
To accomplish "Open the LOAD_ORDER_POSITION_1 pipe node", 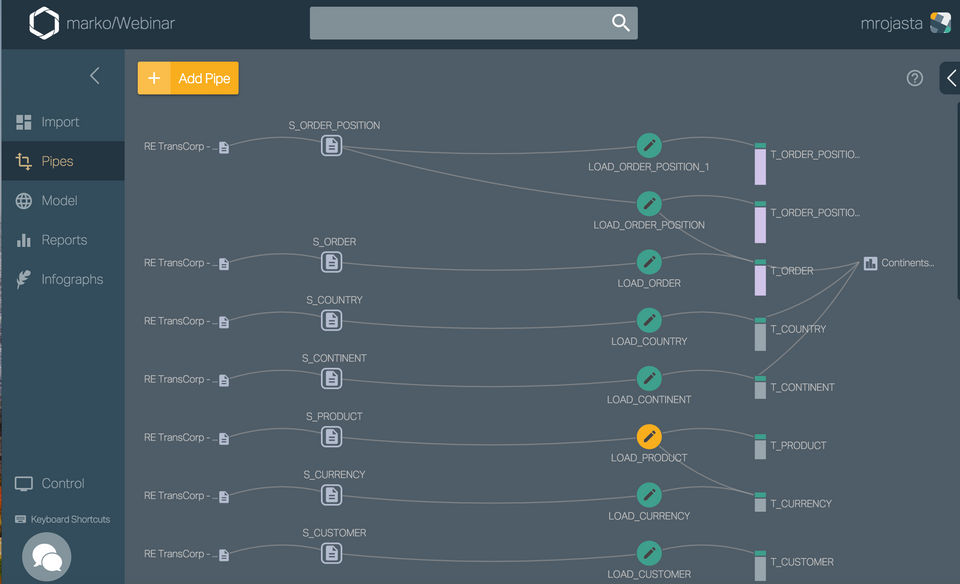I will [x=649, y=146].
